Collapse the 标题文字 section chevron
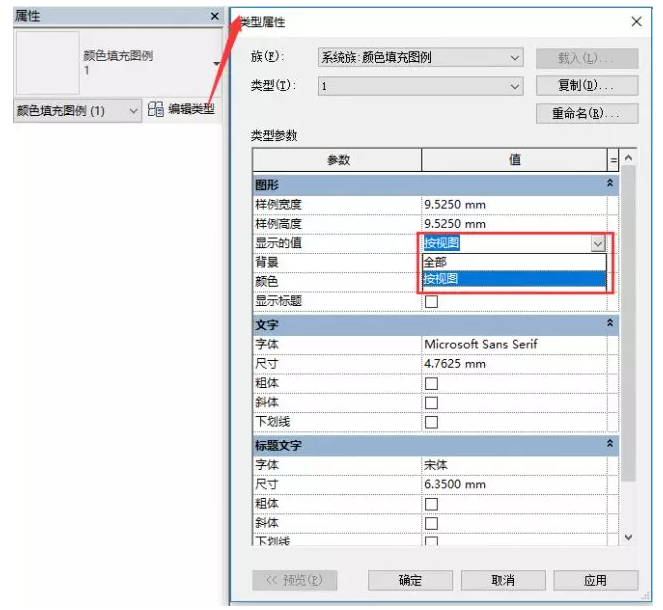 (611, 445)
